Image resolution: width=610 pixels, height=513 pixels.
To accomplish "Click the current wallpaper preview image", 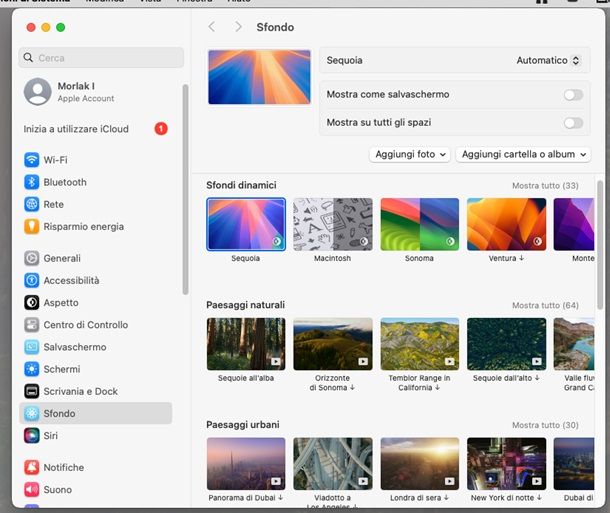I will click(x=259, y=77).
